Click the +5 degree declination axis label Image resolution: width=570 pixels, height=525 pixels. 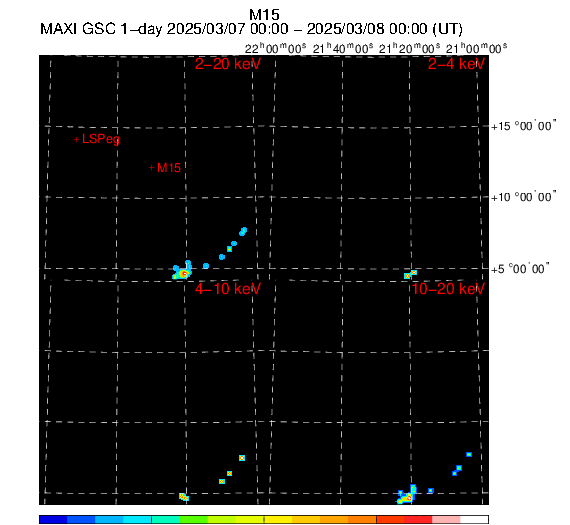click(520, 269)
